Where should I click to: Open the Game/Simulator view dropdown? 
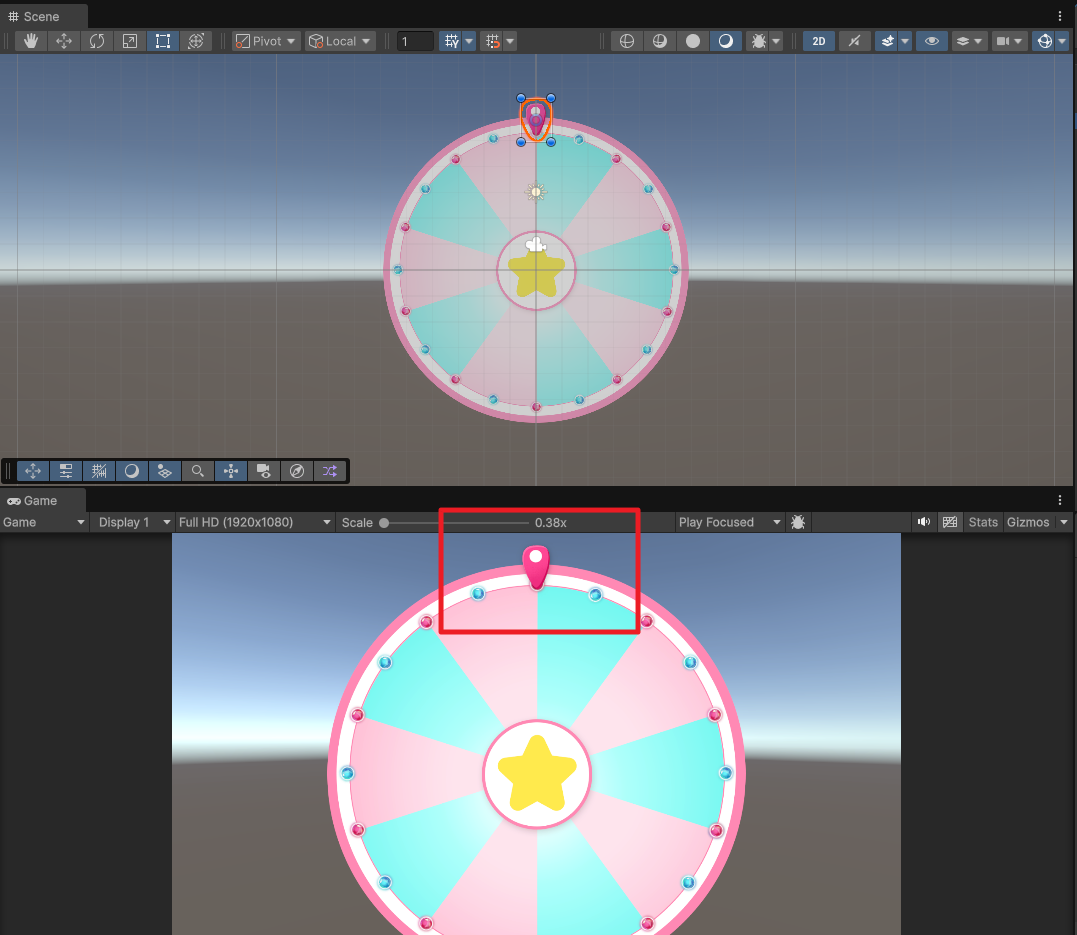pyautogui.click(x=44, y=522)
